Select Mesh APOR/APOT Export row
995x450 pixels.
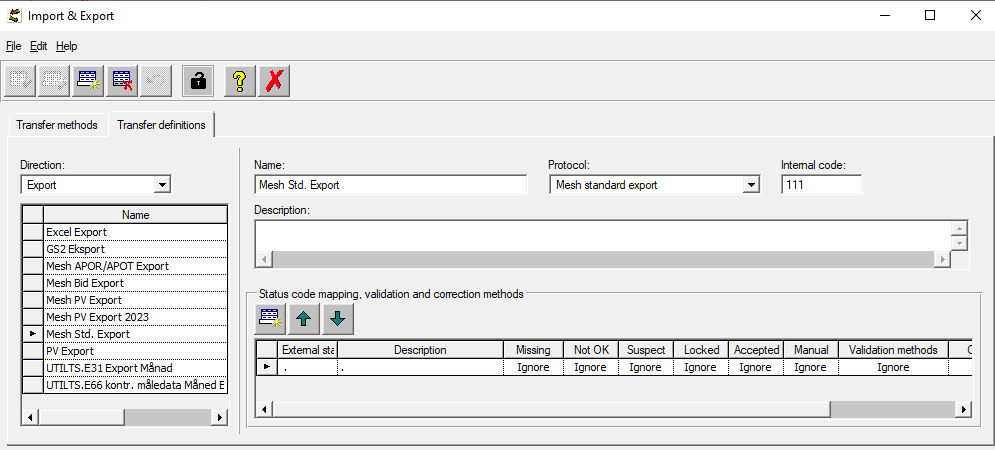tap(135, 266)
